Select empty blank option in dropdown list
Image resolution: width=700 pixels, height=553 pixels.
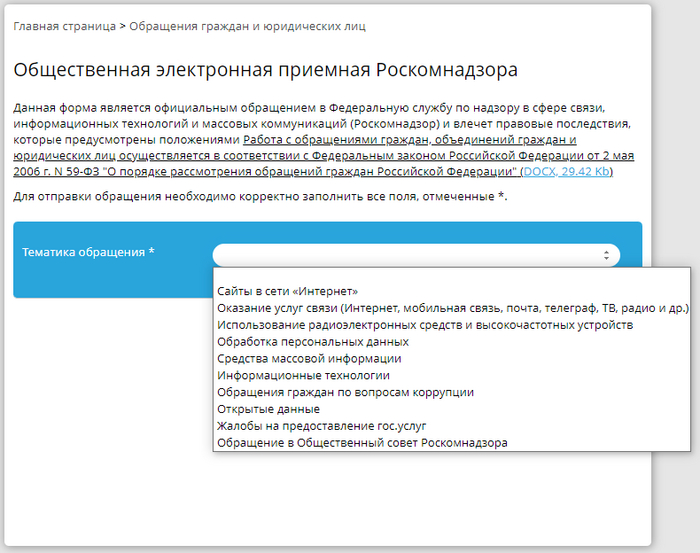[452, 277]
